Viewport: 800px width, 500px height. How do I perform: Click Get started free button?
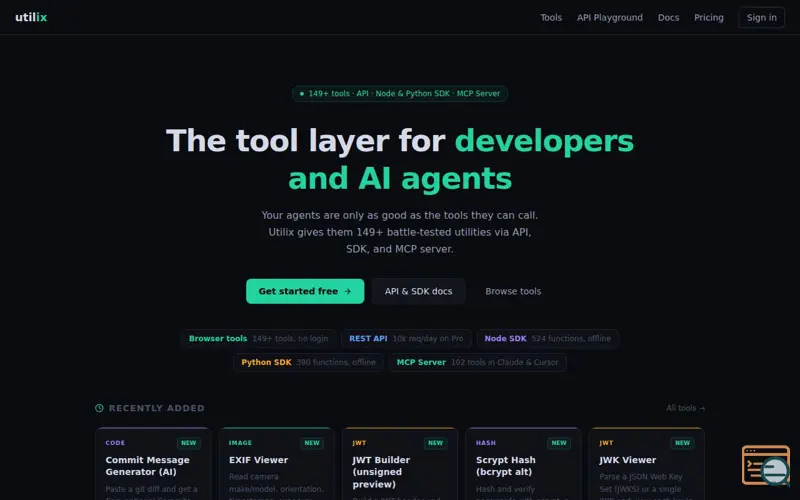(305, 291)
